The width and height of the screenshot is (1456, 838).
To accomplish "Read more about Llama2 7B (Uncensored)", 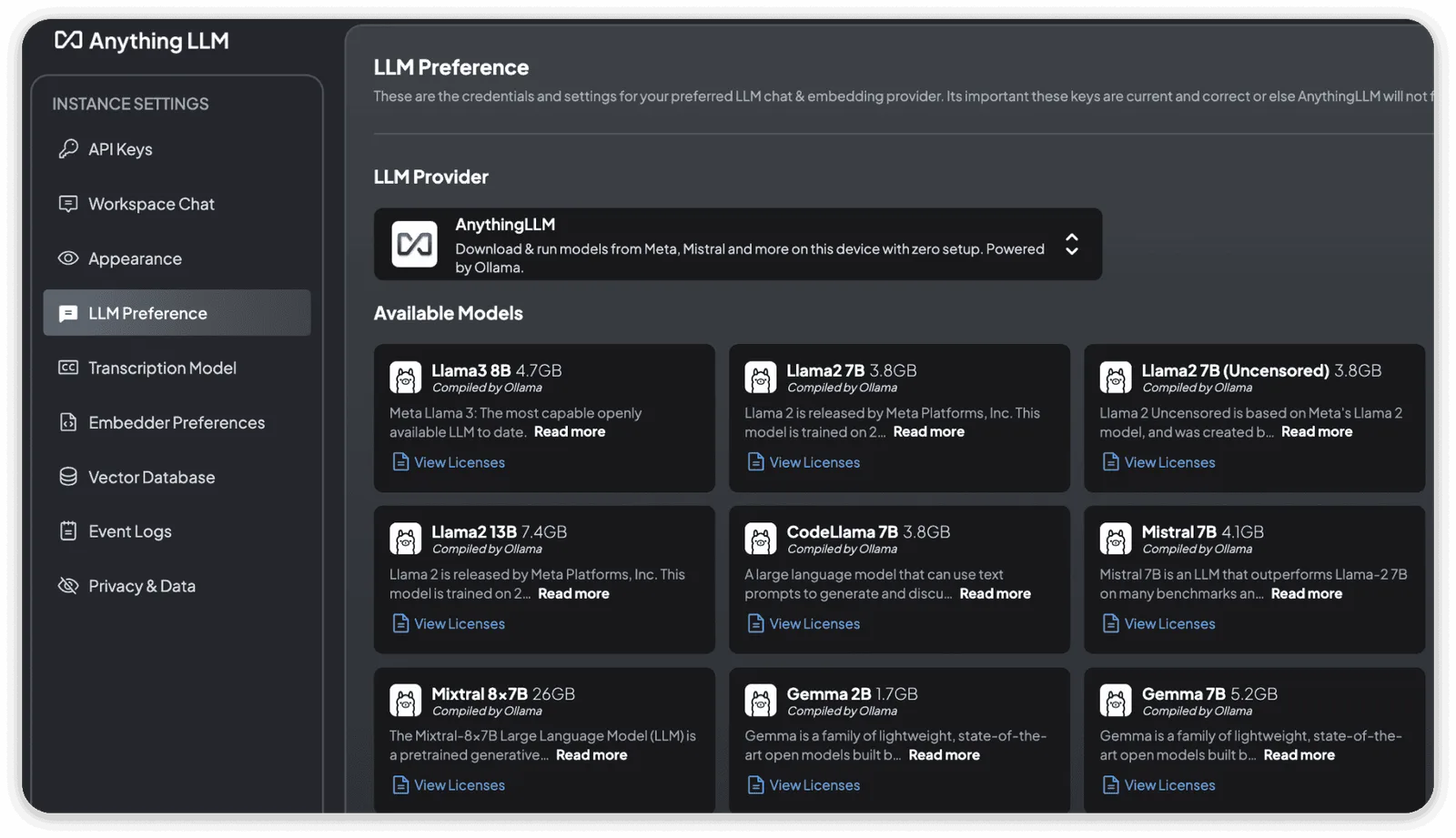I will [x=1317, y=432].
